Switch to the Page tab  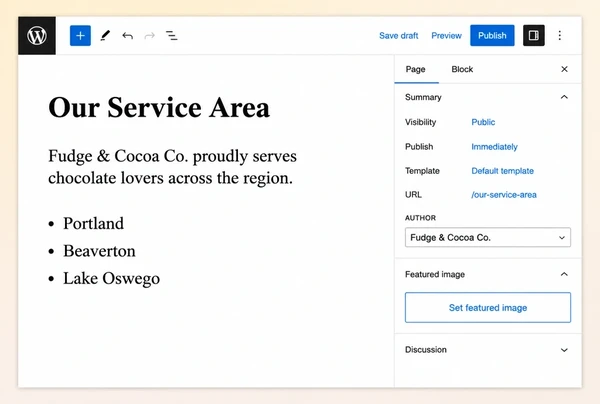(416, 69)
